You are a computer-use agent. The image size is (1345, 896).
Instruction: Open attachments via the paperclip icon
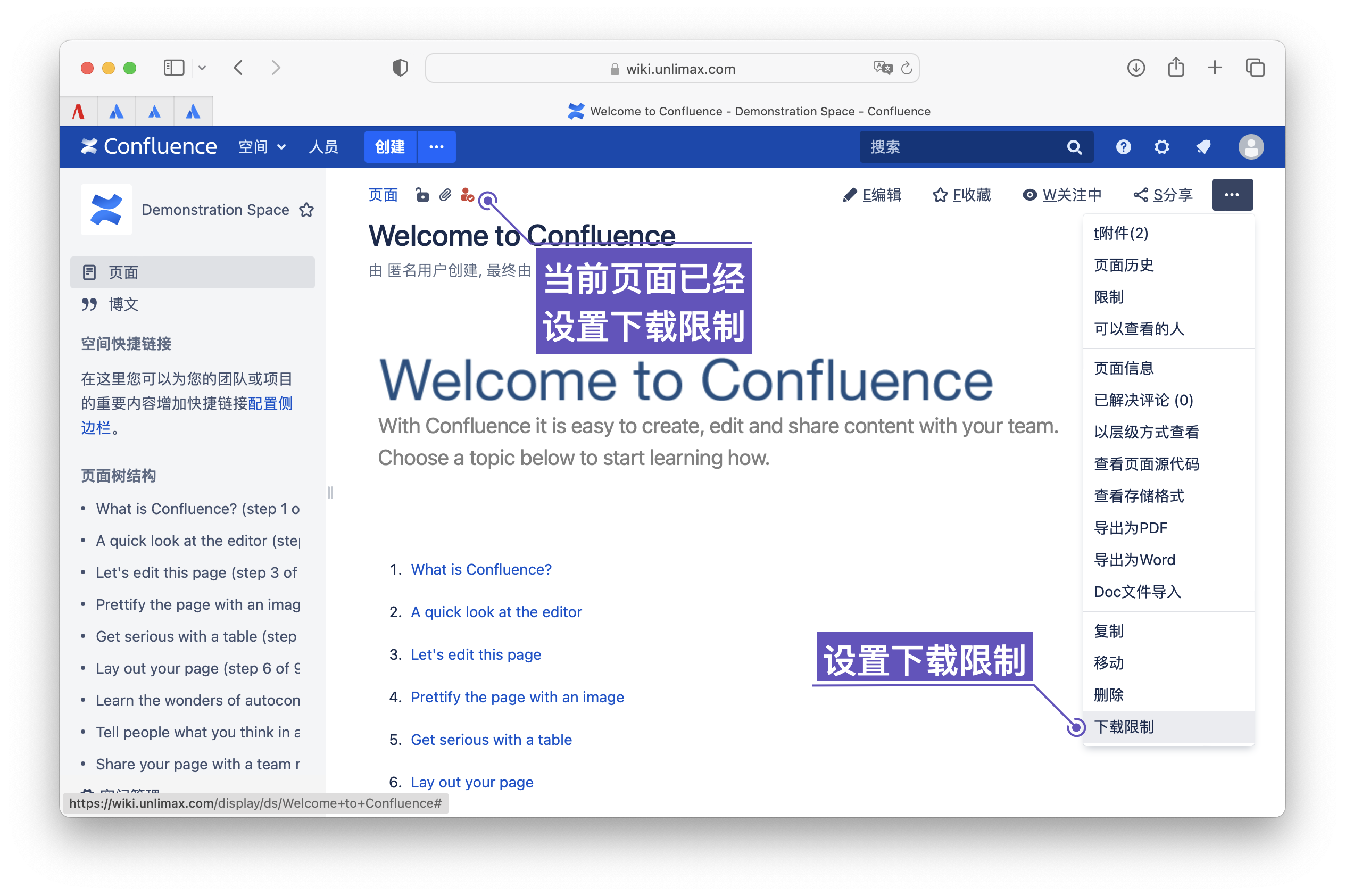click(445, 195)
